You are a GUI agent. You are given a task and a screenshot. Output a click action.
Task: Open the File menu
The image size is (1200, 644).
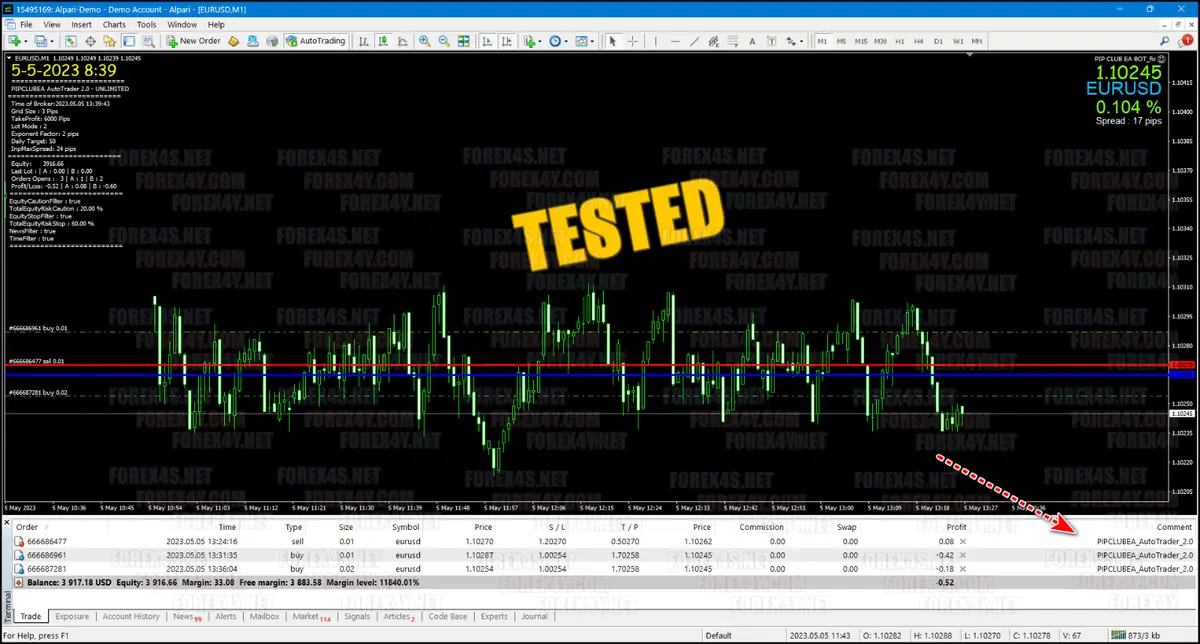(26, 24)
